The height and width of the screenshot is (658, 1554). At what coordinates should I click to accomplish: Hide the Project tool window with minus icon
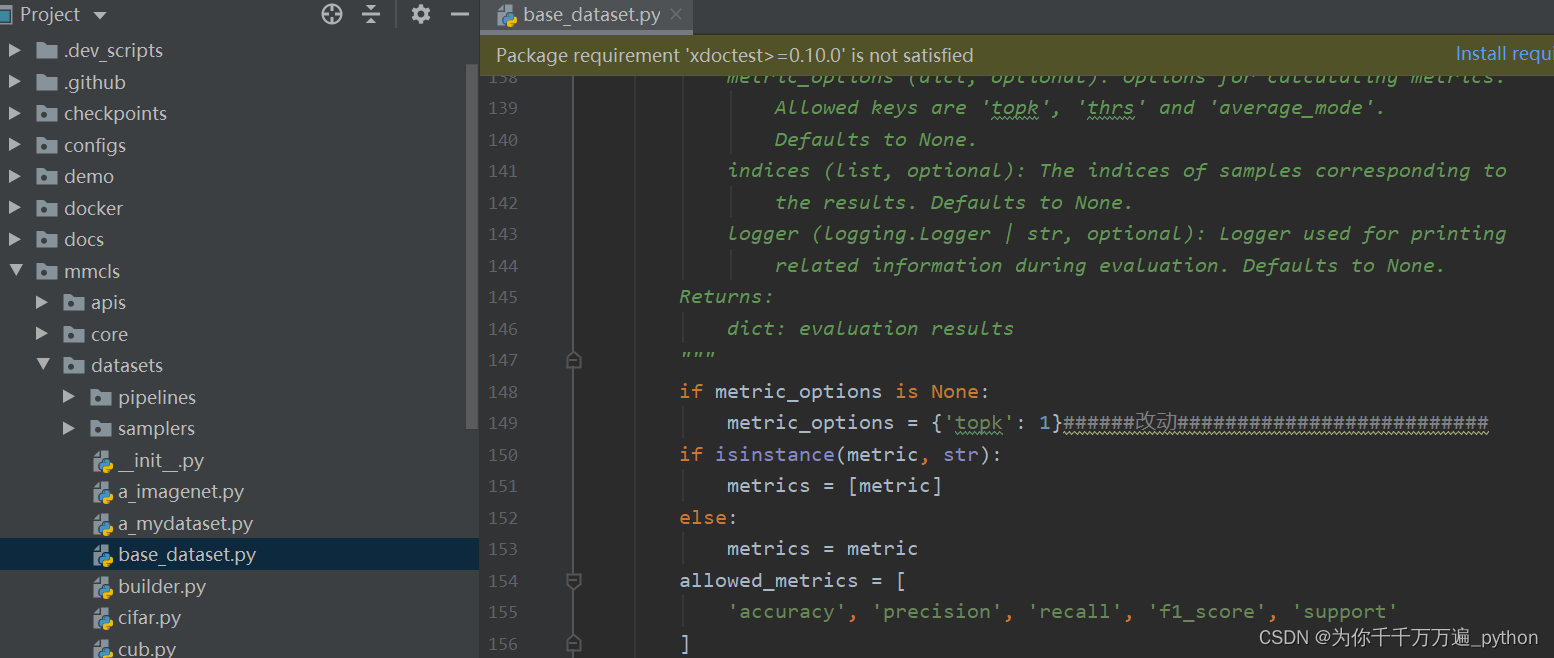460,14
